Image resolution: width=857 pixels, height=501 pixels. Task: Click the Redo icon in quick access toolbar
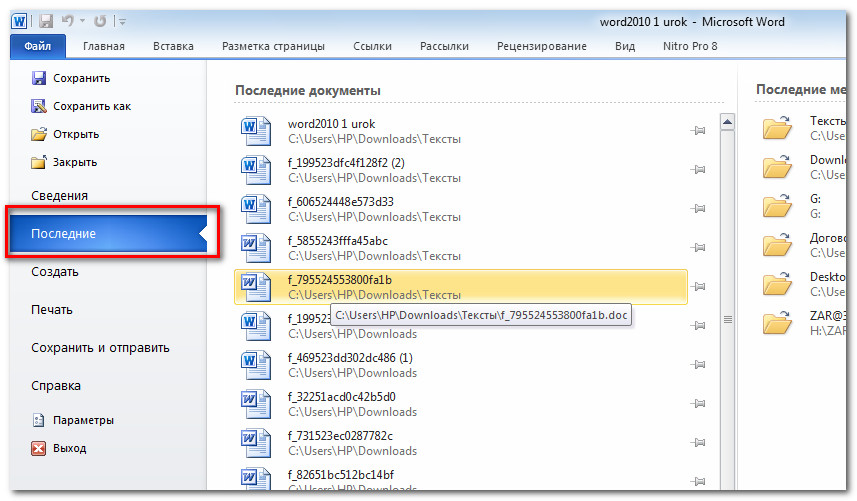pos(101,21)
